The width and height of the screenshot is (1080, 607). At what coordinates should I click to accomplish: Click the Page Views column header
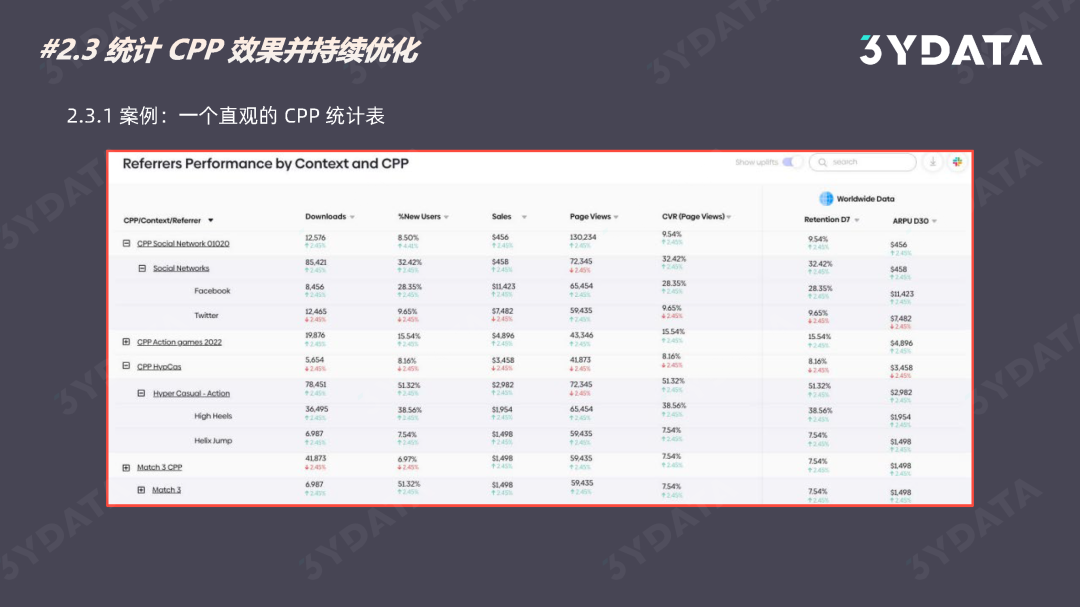point(590,216)
